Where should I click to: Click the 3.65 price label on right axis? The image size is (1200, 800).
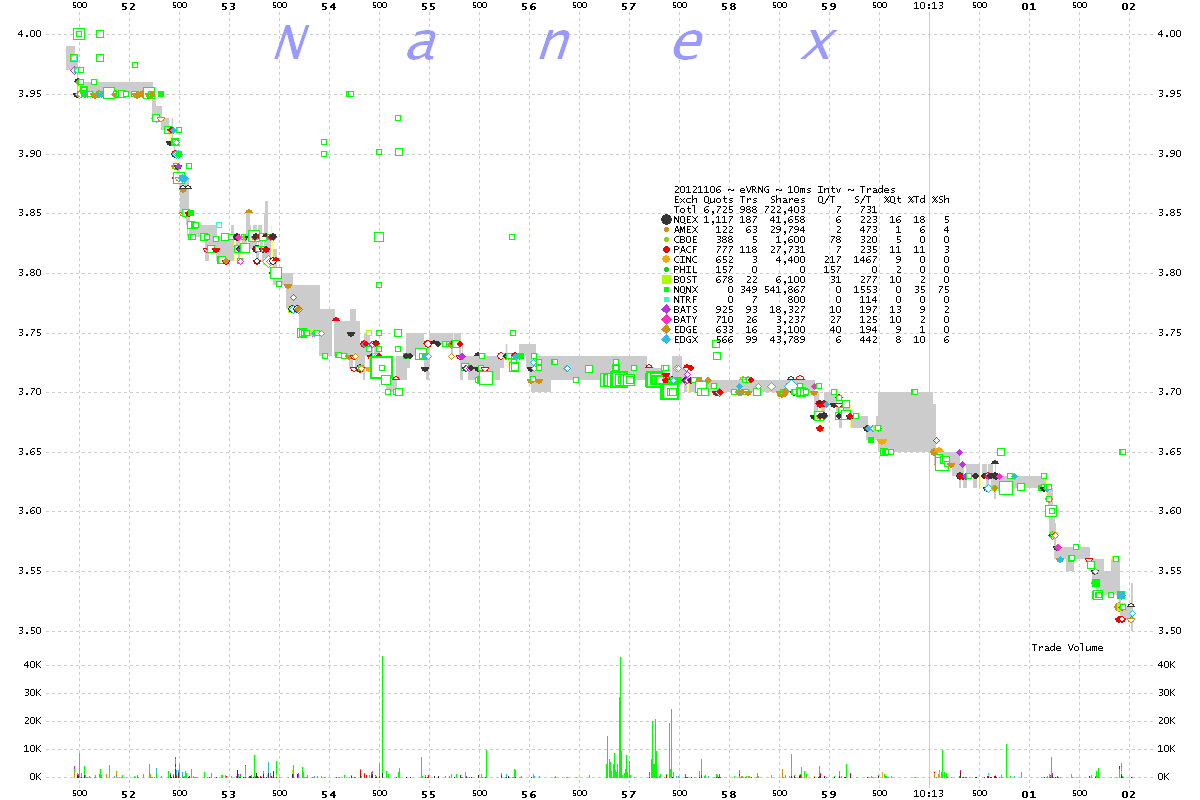(x=1171, y=452)
